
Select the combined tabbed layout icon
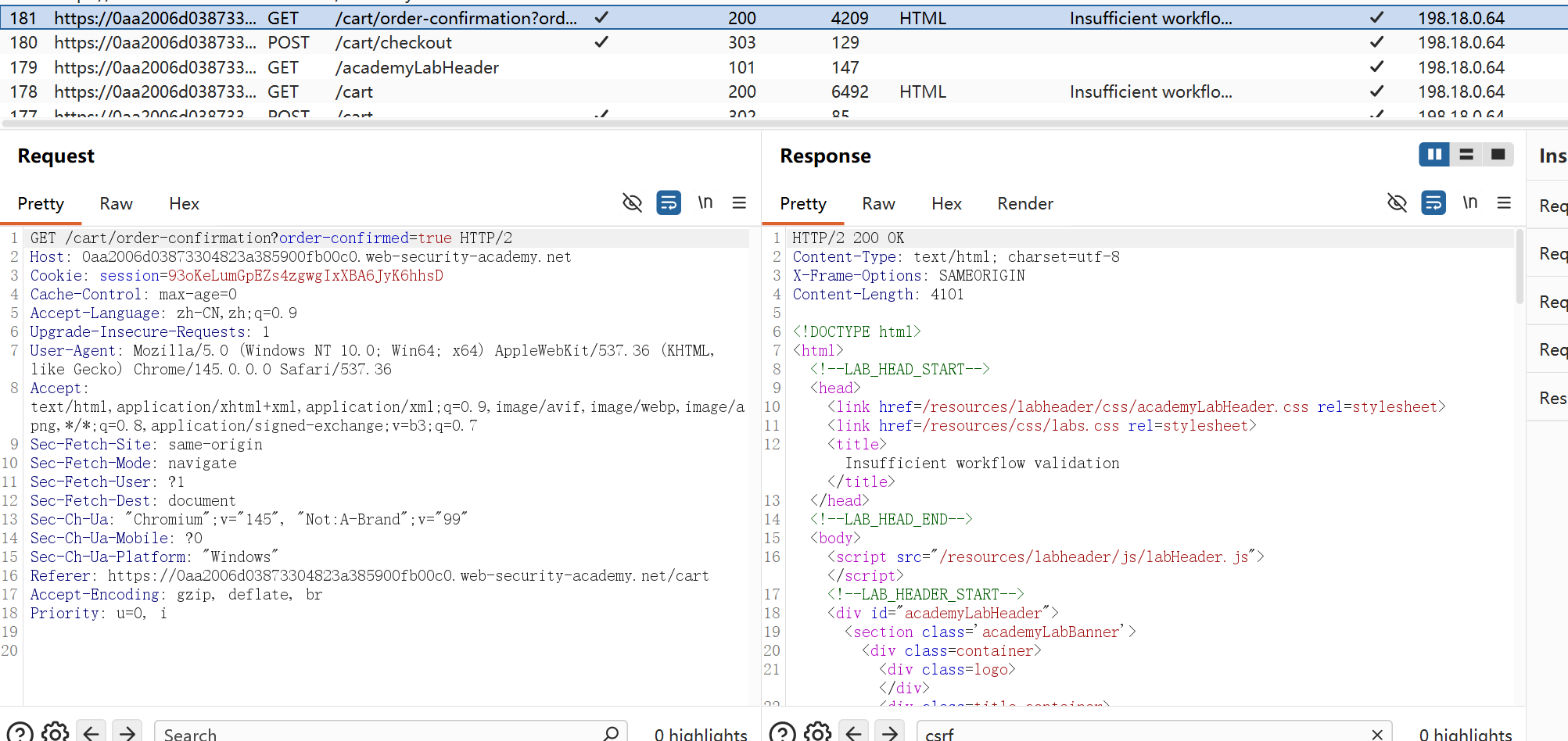point(1498,155)
